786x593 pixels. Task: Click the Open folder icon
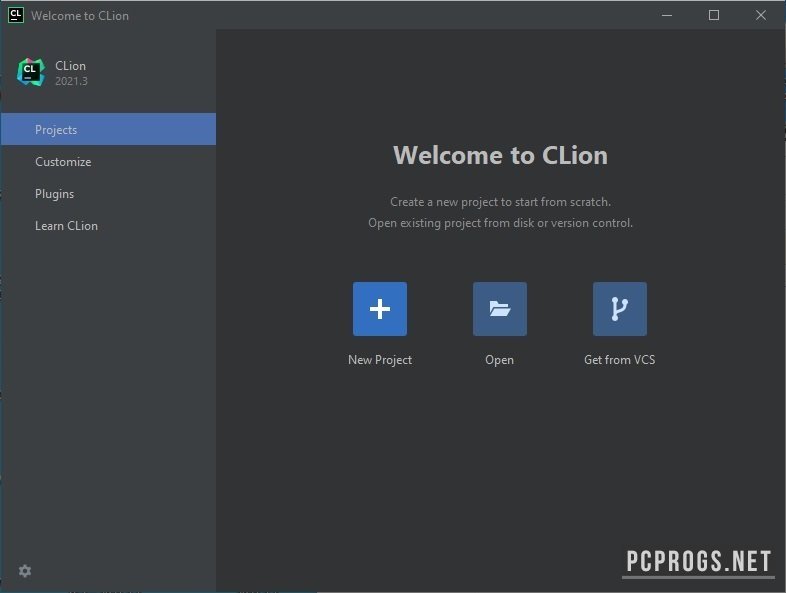[499, 309]
